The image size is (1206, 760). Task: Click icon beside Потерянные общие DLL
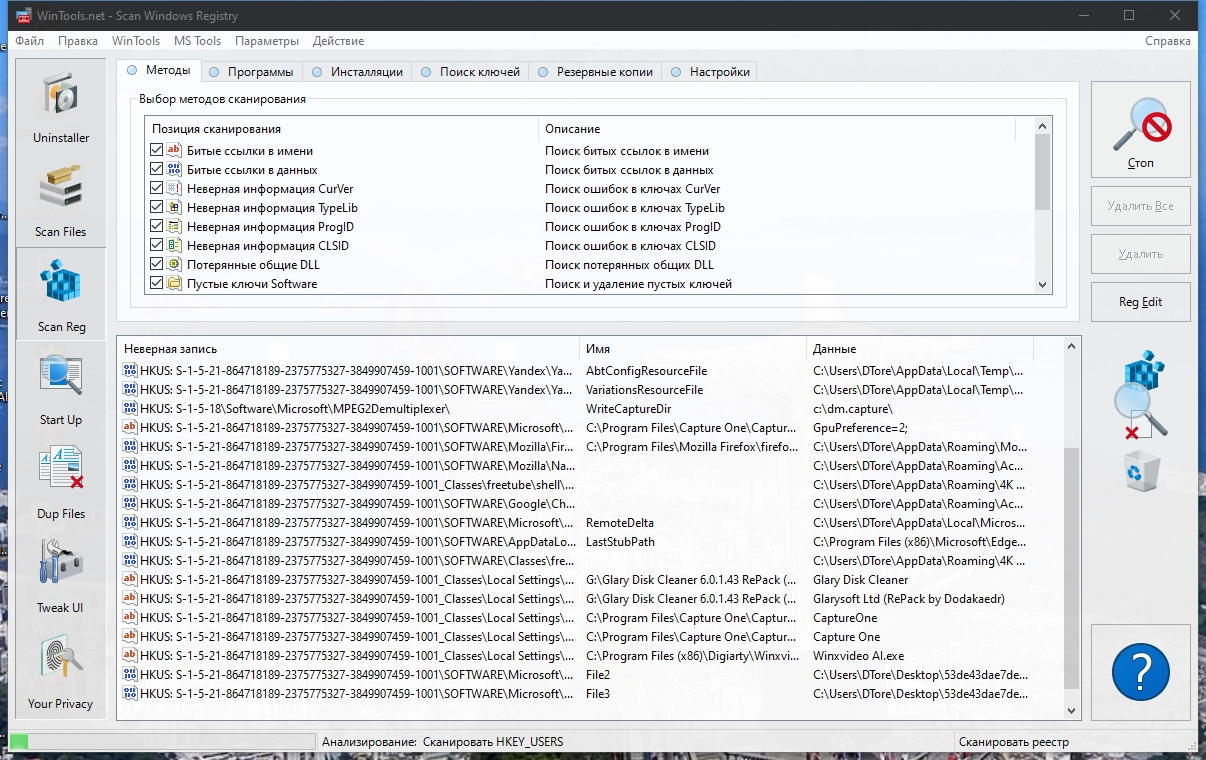click(x=173, y=265)
